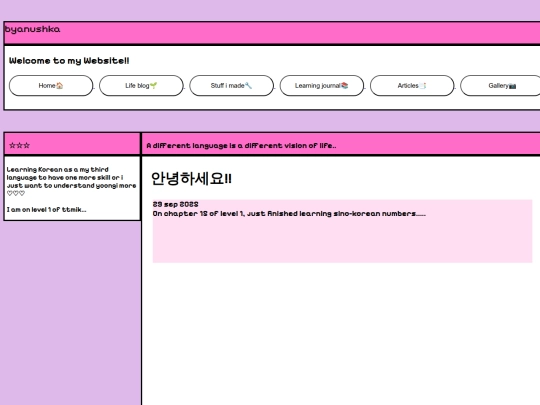Click the three hearts in sidebar
The height and width of the screenshot is (405, 540).
(16, 194)
